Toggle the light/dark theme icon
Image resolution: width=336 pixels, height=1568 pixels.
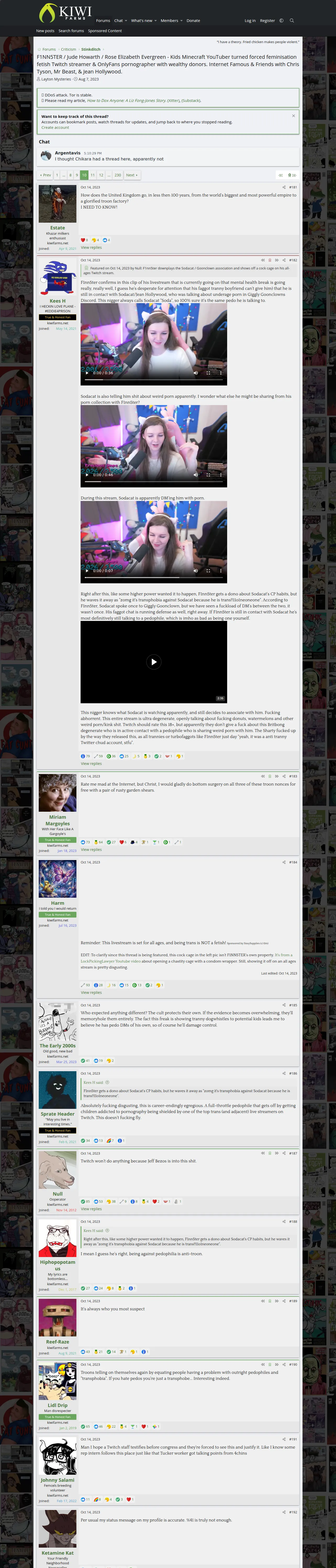point(281,21)
